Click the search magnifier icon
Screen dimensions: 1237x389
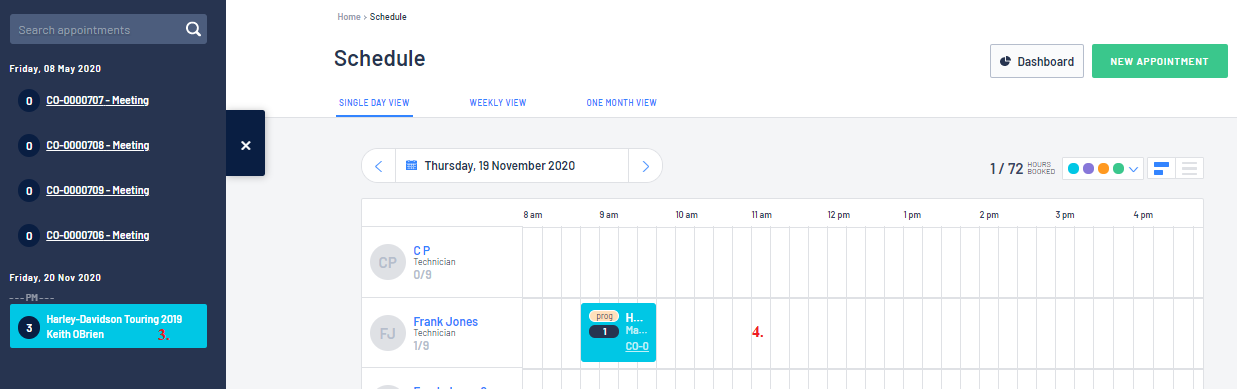[193, 30]
